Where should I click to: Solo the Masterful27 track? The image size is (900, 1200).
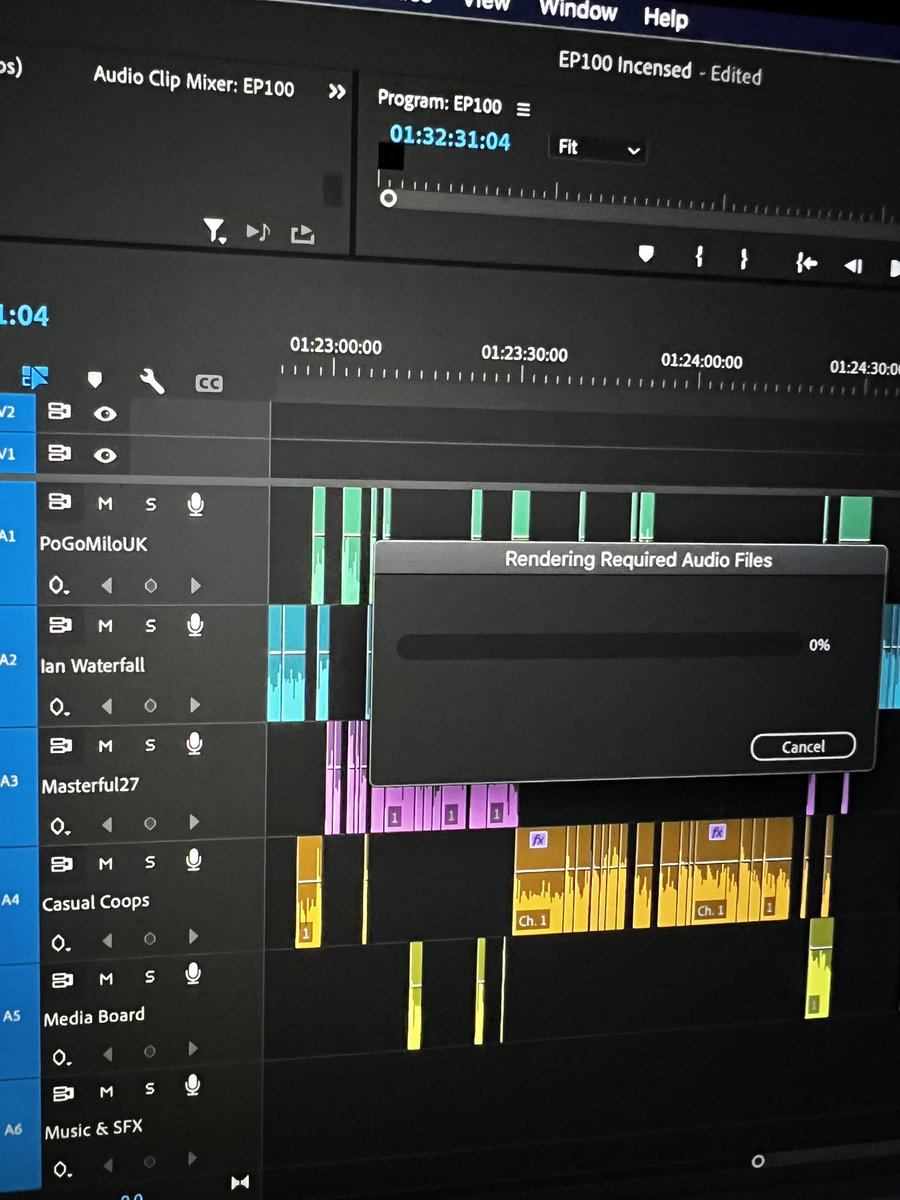[150, 745]
